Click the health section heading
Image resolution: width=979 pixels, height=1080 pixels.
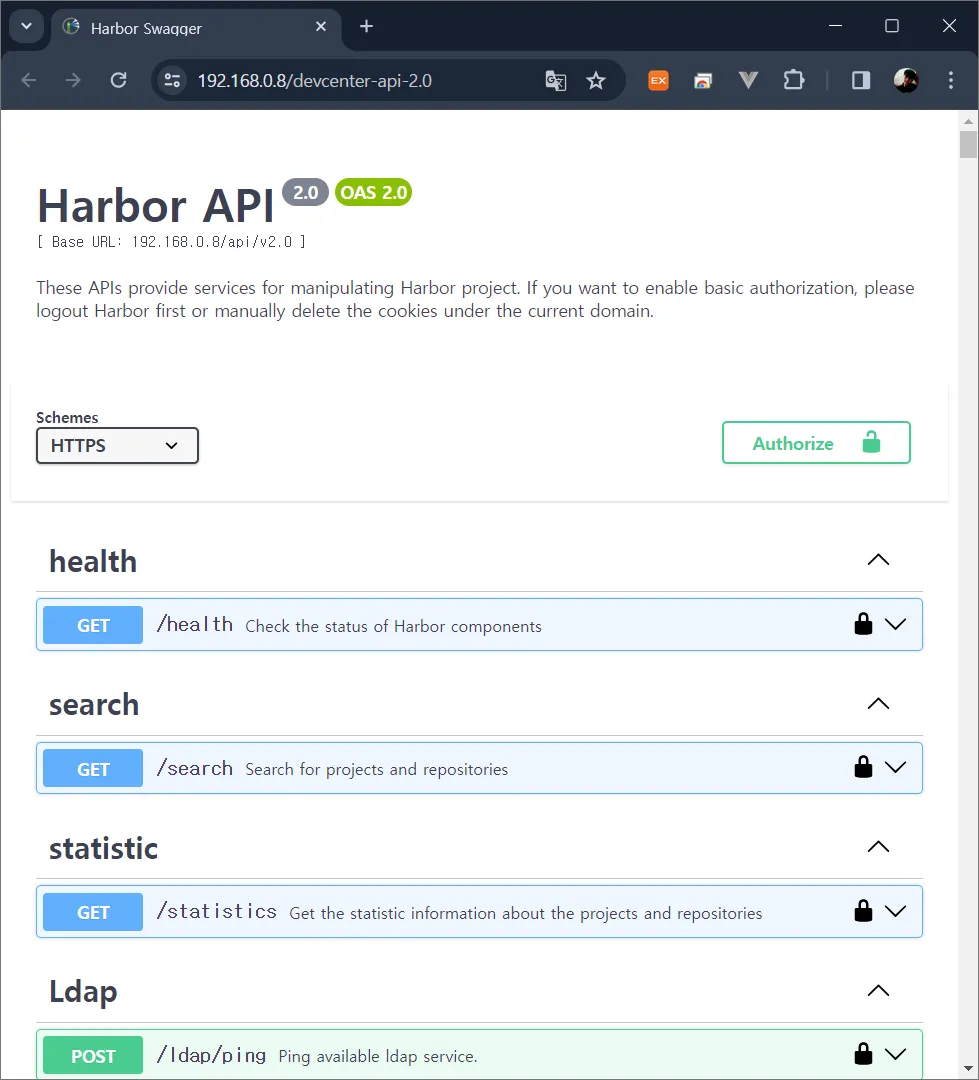[x=93, y=561]
